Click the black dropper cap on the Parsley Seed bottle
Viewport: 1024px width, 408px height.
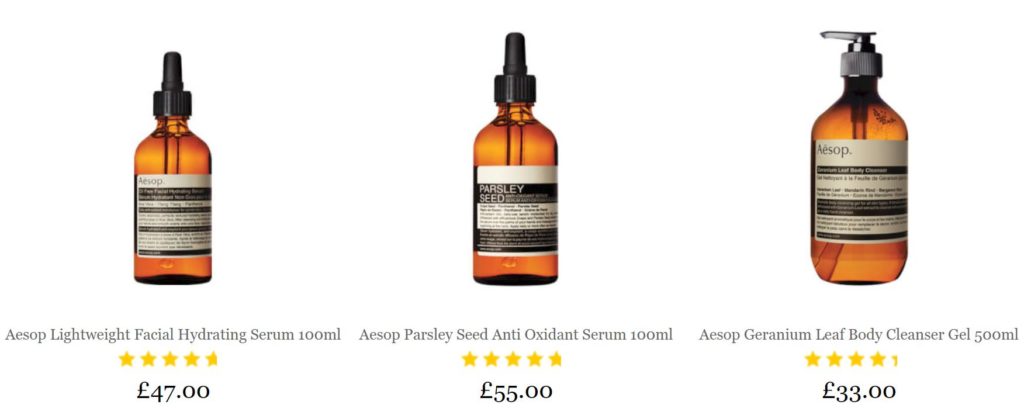(x=515, y=67)
